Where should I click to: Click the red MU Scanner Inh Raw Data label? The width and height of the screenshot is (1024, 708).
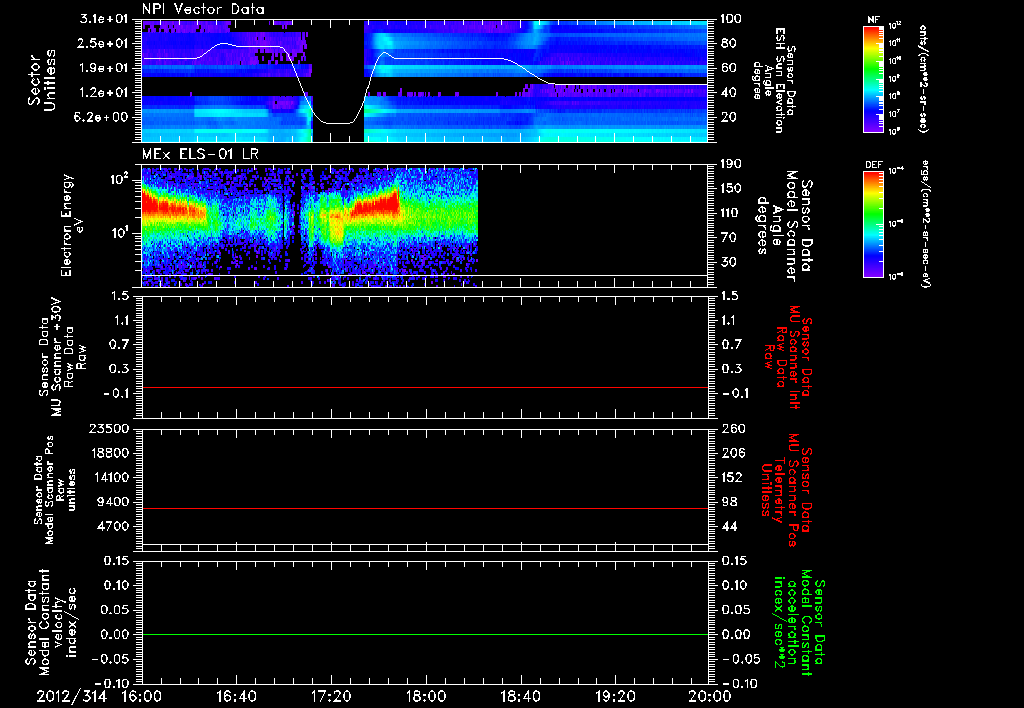coord(788,357)
